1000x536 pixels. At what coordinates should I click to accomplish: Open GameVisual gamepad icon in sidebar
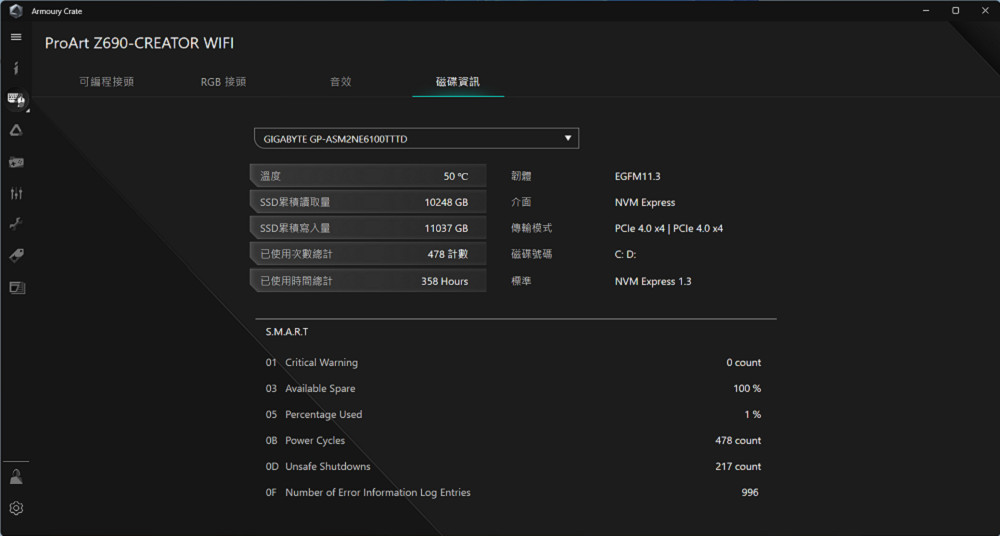16,162
